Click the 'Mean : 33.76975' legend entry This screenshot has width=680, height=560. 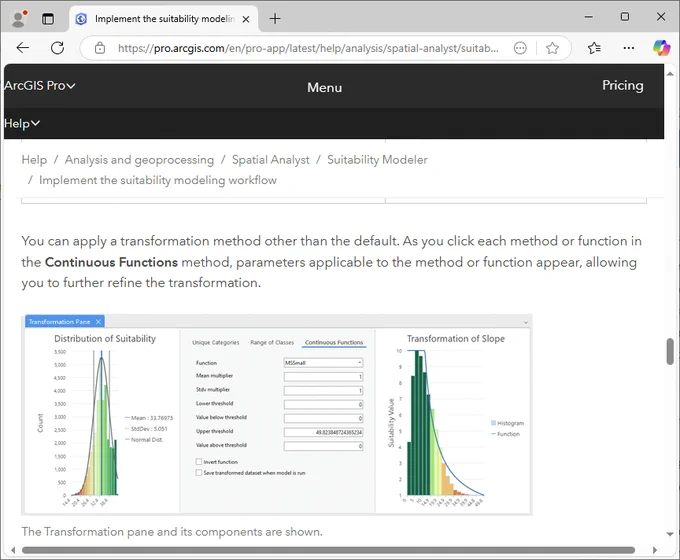(149, 418)
